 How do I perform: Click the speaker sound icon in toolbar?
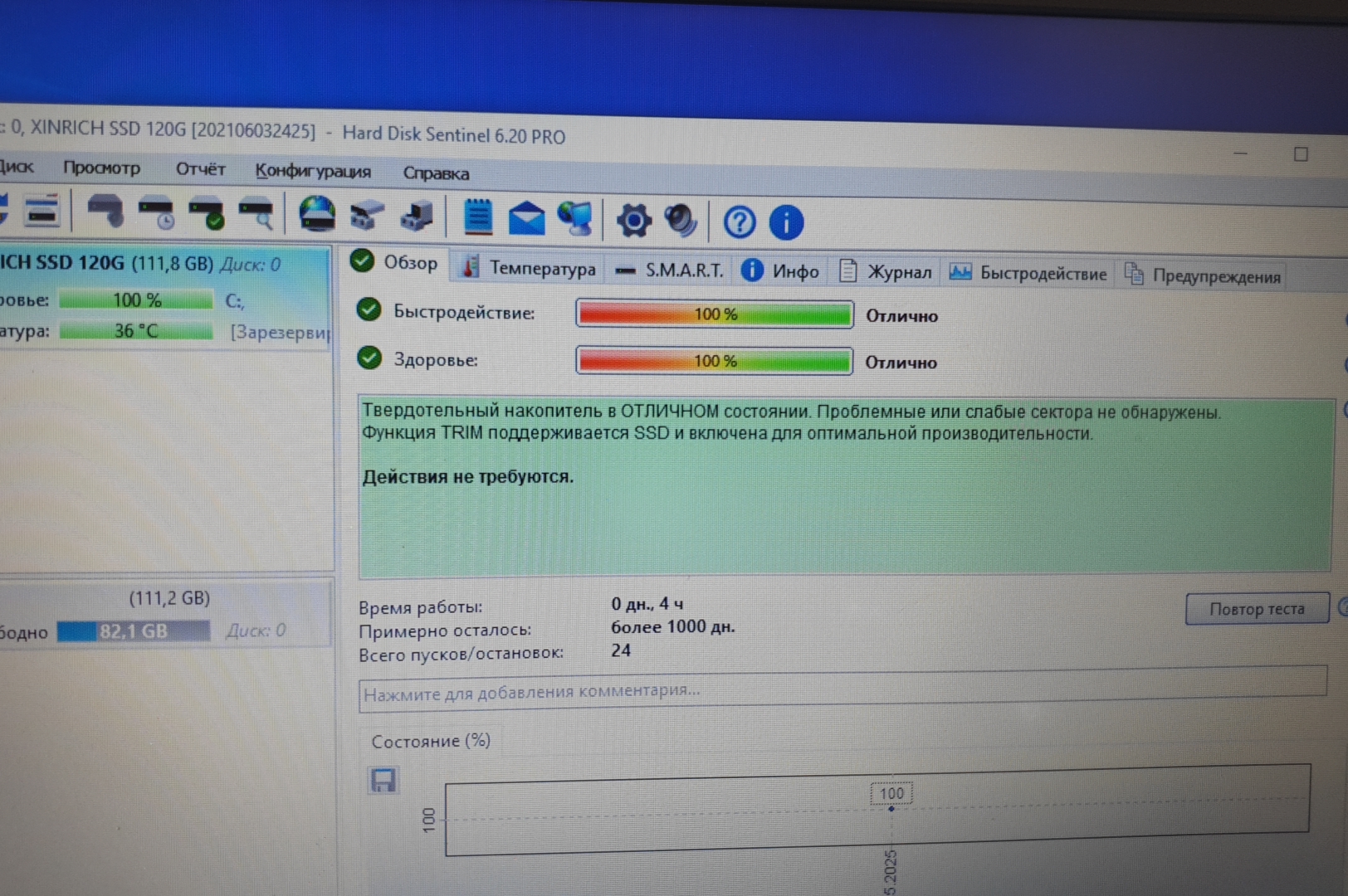coord(681,220)
